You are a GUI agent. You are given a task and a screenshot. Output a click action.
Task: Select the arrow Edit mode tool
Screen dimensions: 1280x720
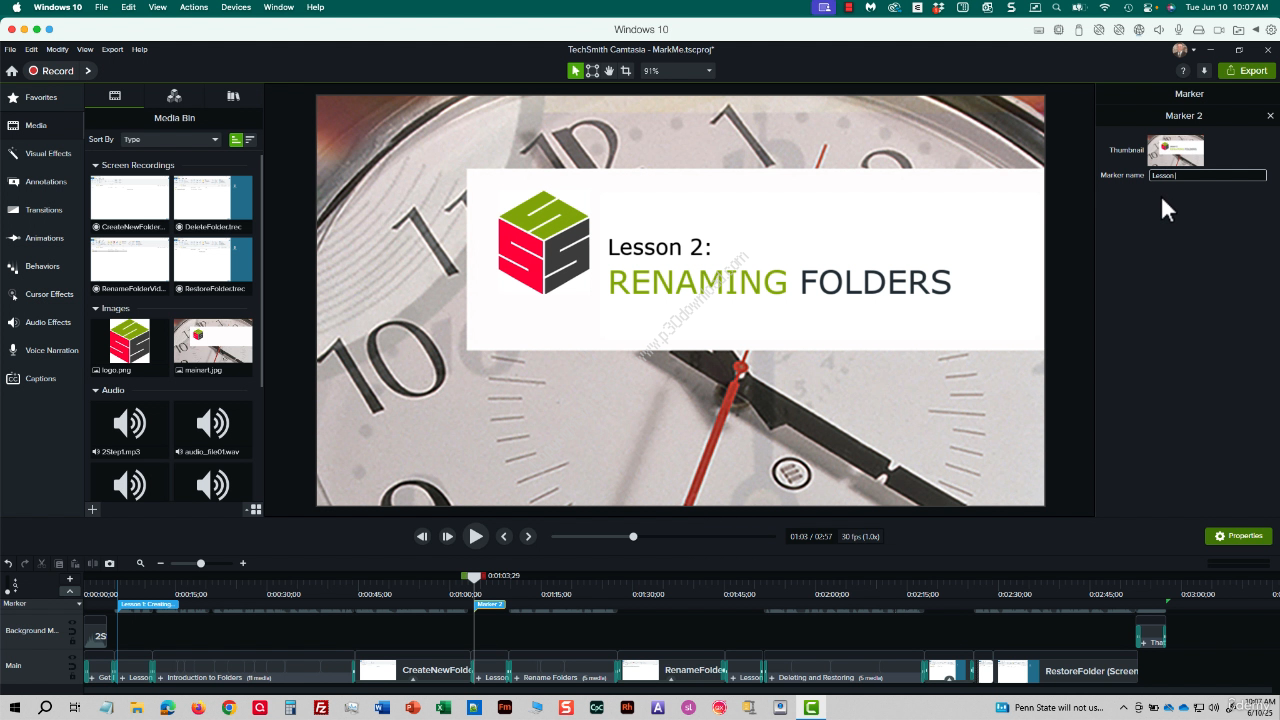click(575, 71)
